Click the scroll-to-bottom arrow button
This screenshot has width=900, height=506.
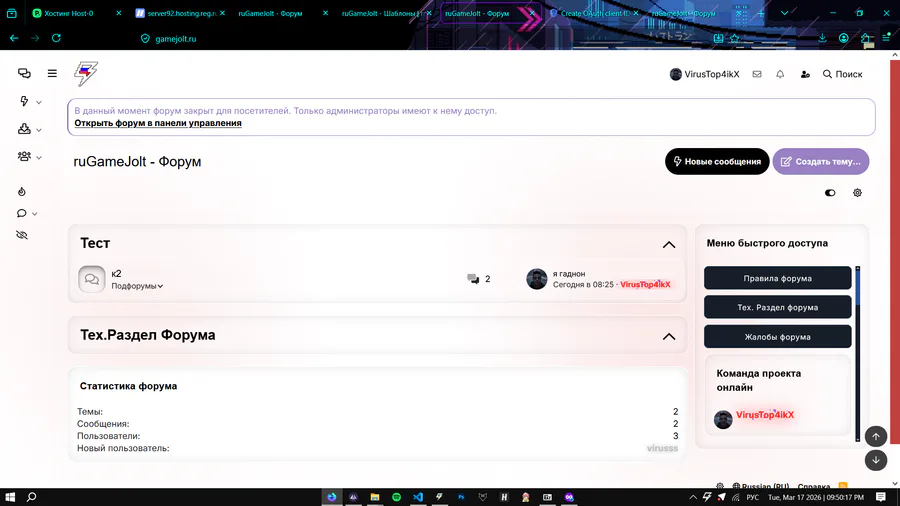coord(876,460)
